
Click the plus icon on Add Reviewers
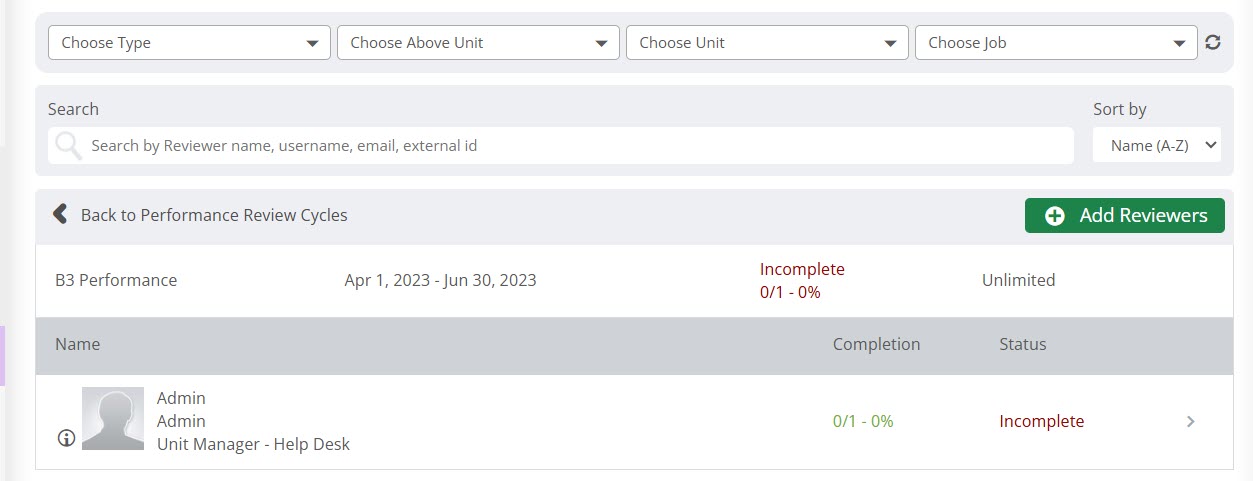click(x=1054, y=216)
